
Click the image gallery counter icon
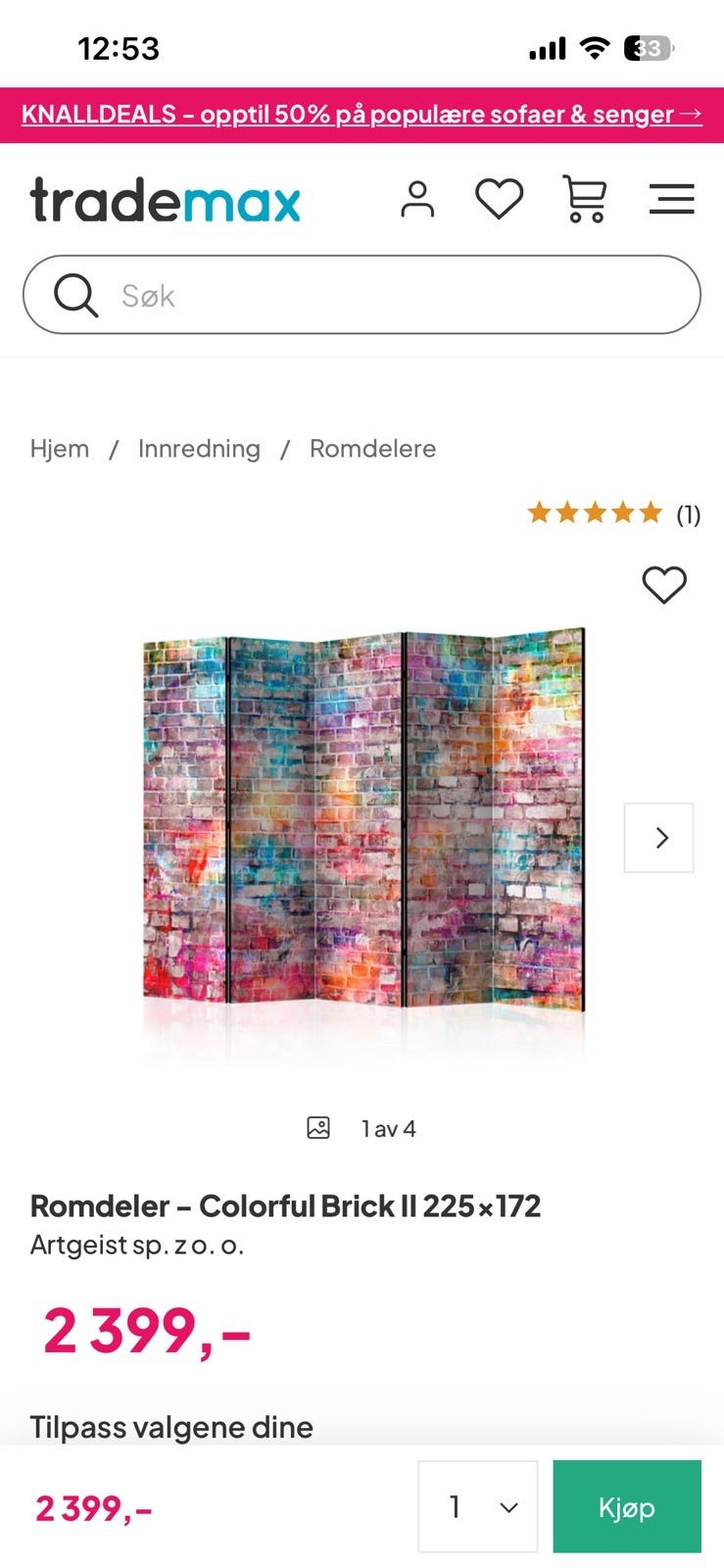pyautogui.click(x=318, y=1128)
